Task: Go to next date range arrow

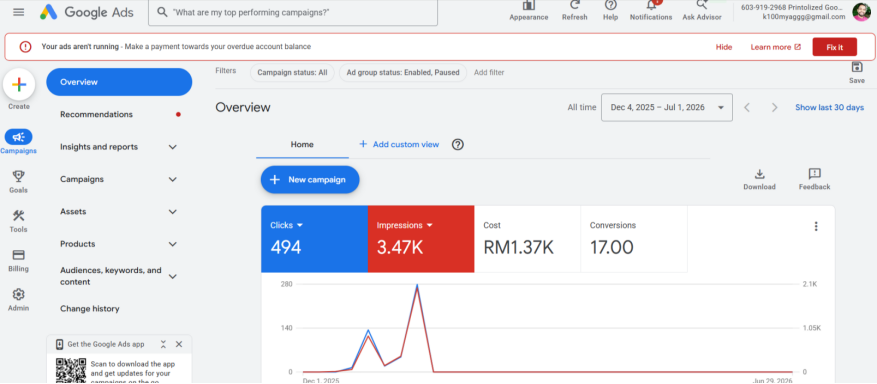Action: [x=775, y=107]
